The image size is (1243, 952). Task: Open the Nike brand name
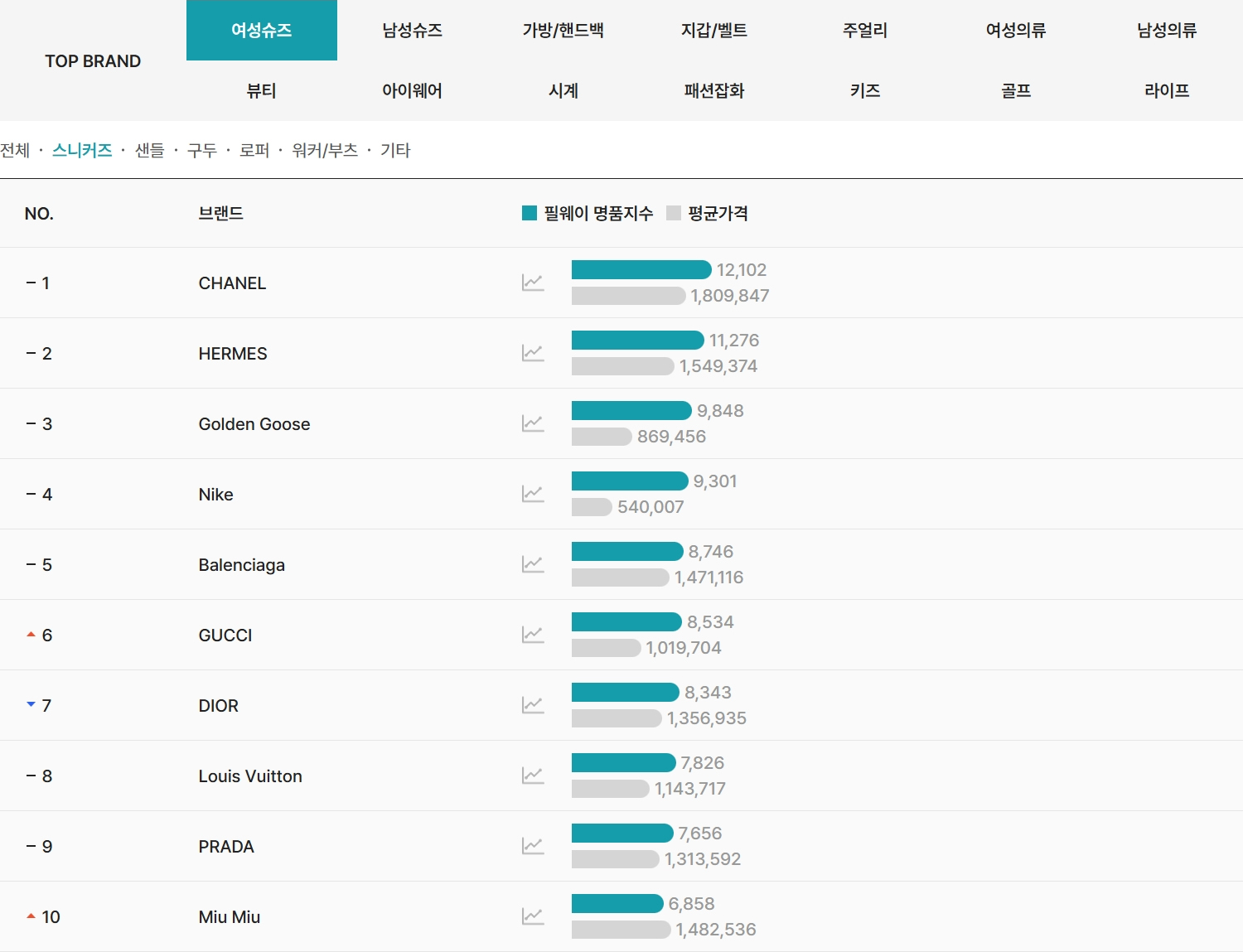[215, 495]
